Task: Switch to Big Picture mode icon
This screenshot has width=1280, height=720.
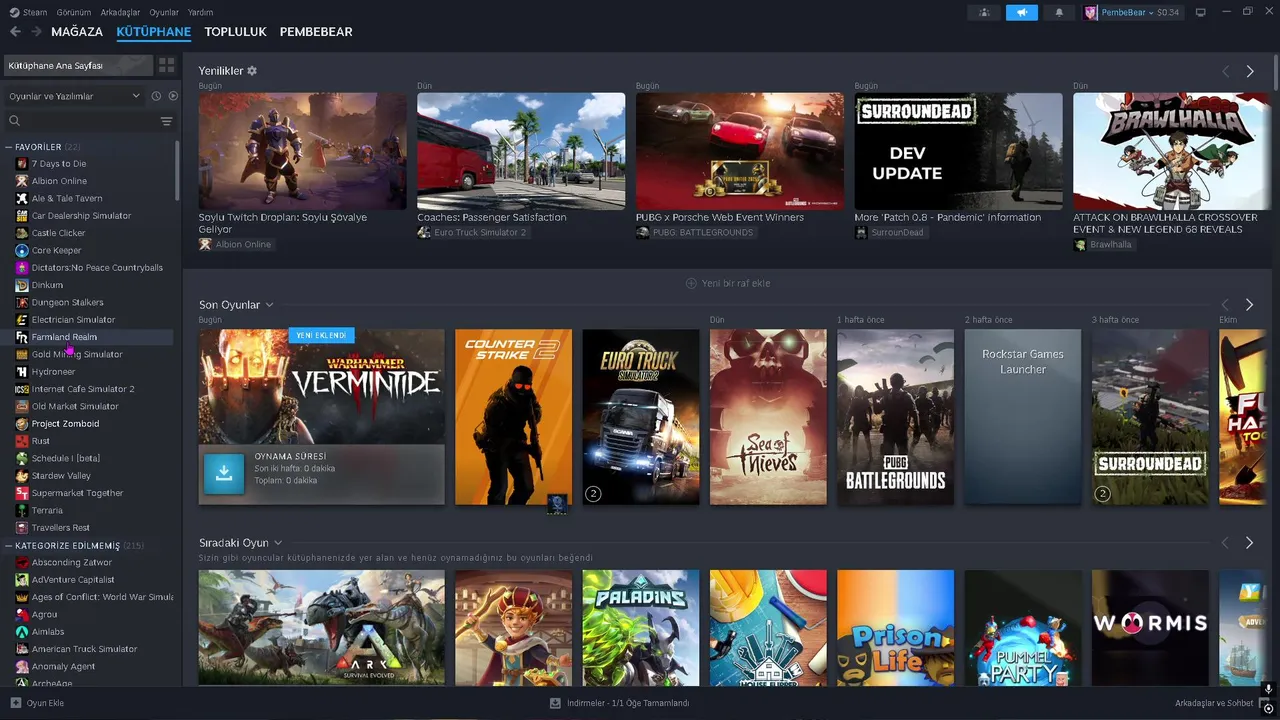Action: (x=1201, y=12)
